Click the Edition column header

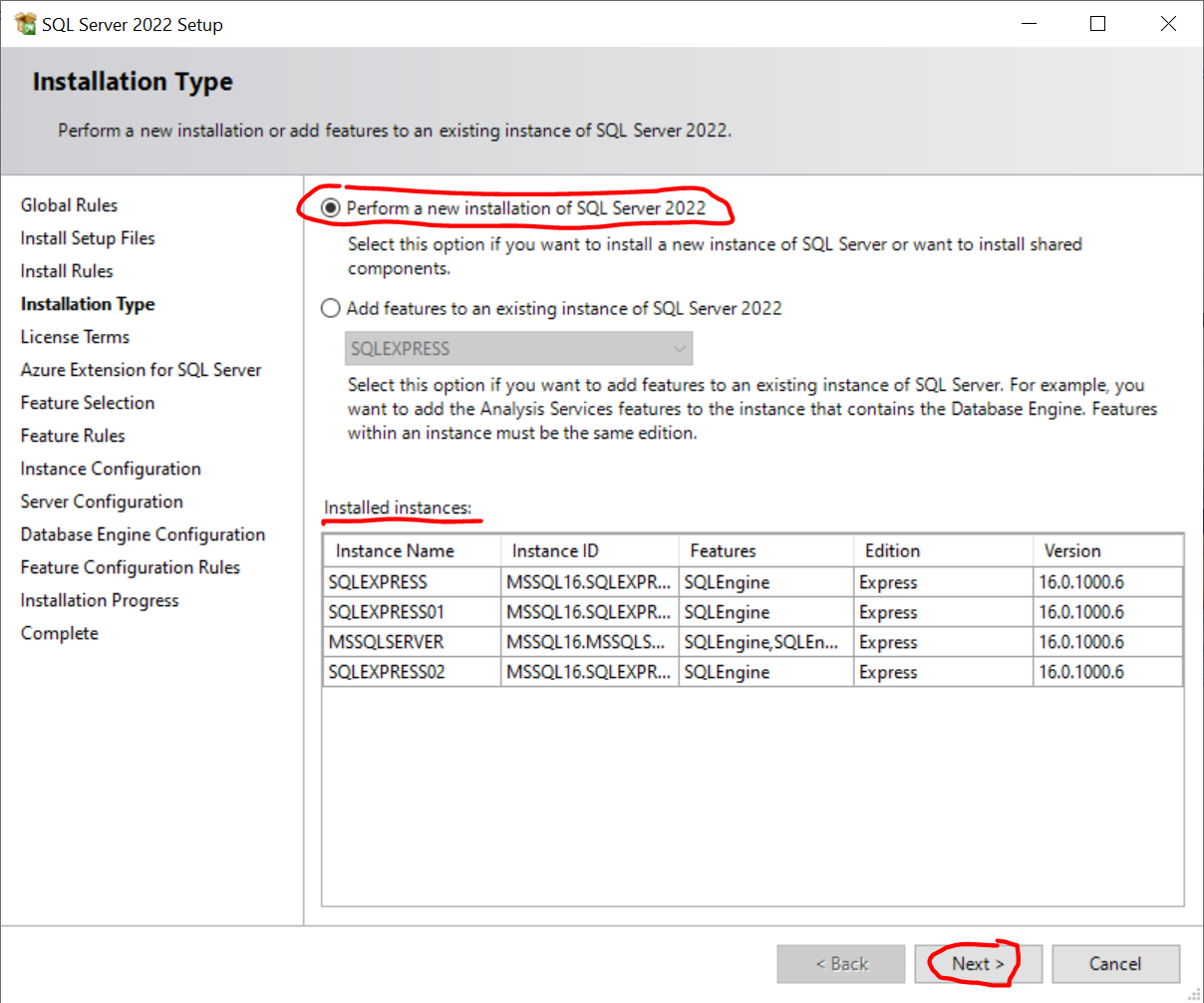click(x=943, y=550)
